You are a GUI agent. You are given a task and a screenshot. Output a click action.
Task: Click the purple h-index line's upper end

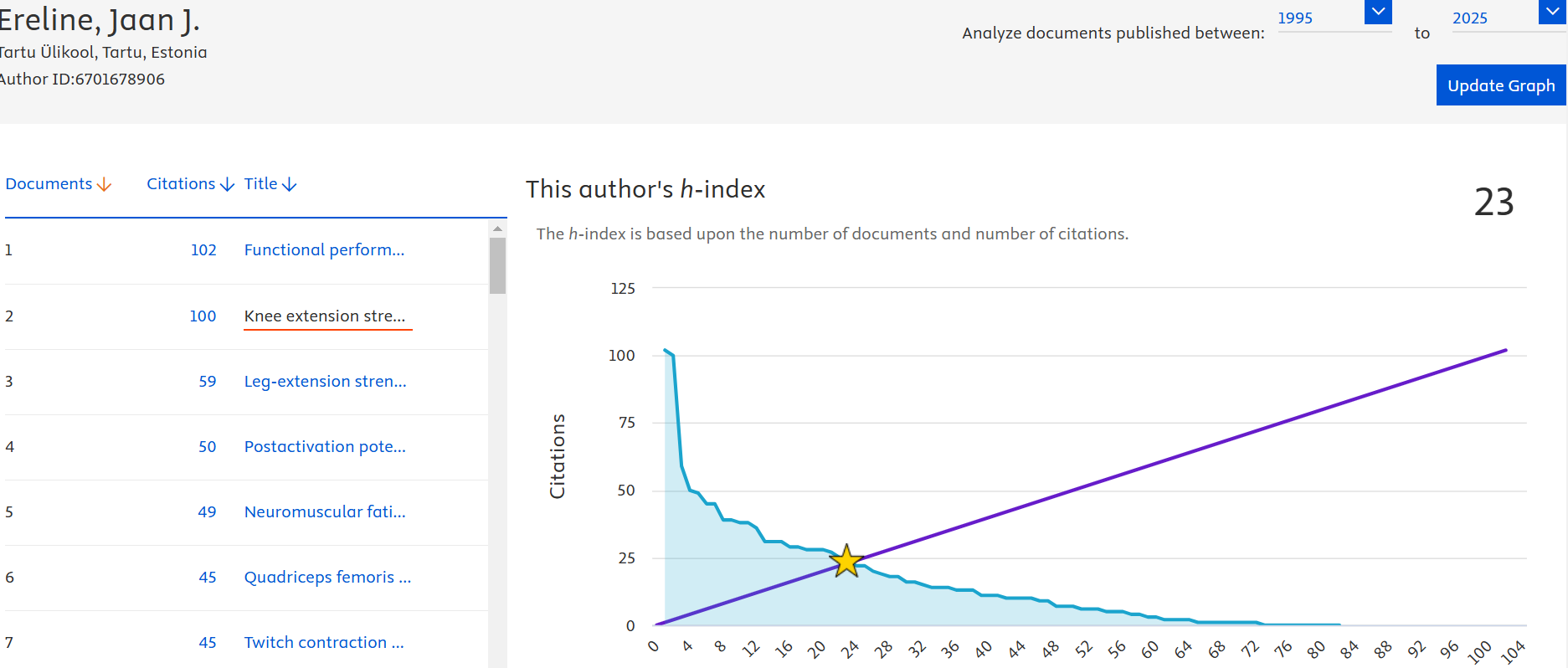(1504, 351)
